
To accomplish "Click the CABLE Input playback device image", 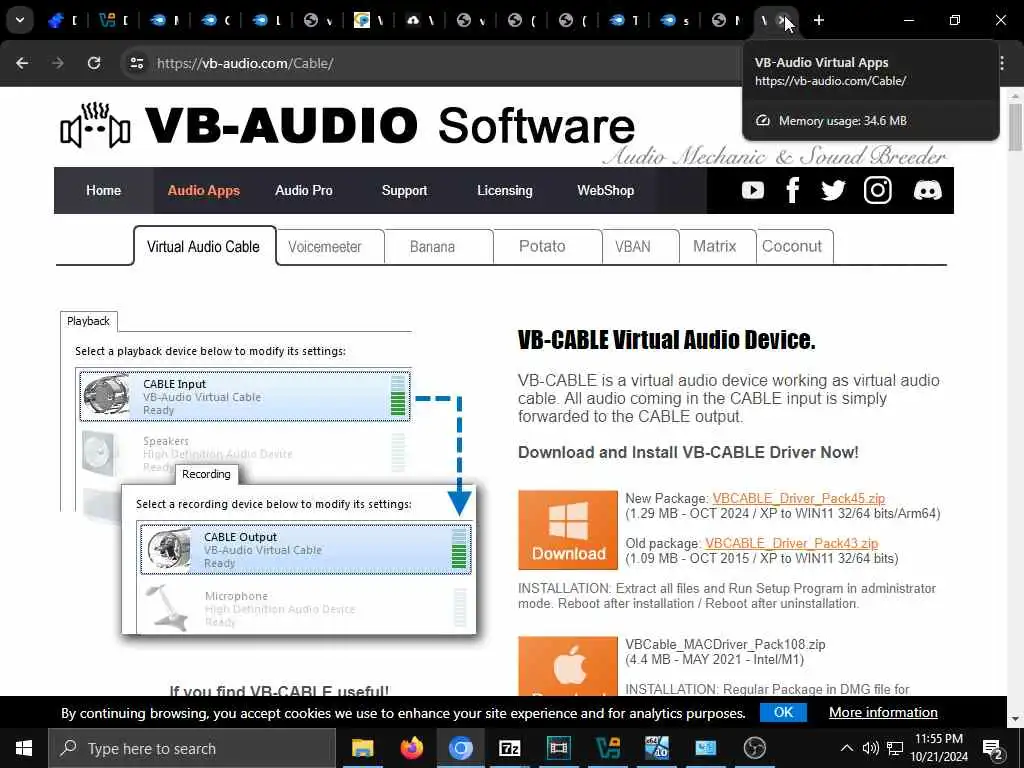I will click(106, 394).
